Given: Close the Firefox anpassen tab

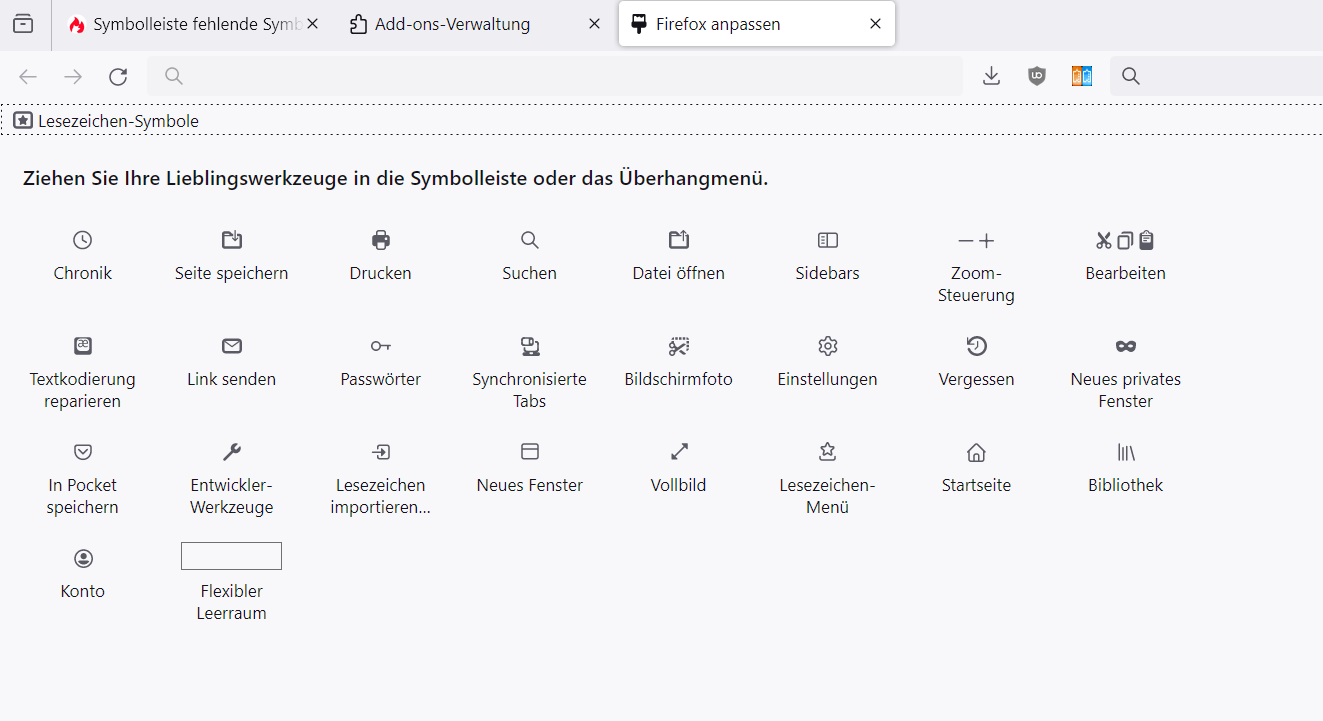Looking at the screenshot, I should pos(876,24).
